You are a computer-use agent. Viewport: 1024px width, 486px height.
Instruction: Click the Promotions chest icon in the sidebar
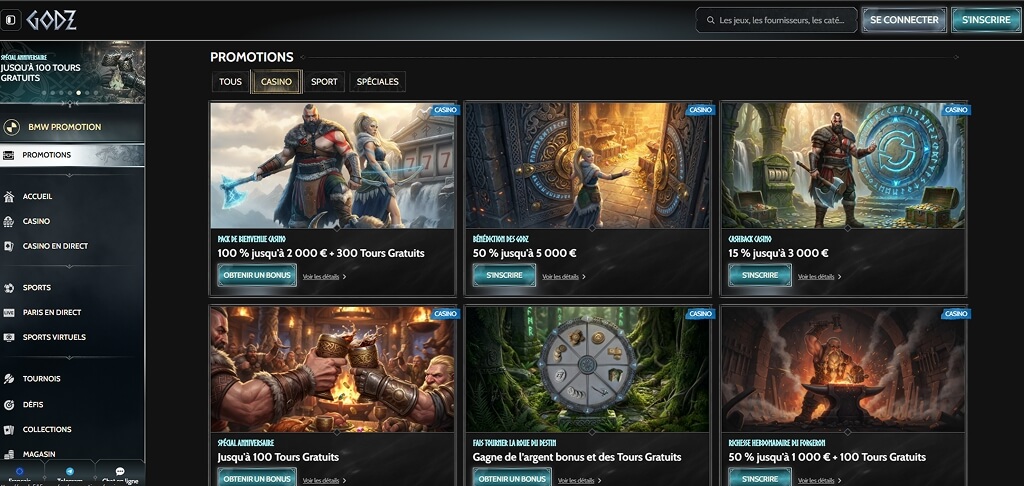pos(8,155)
